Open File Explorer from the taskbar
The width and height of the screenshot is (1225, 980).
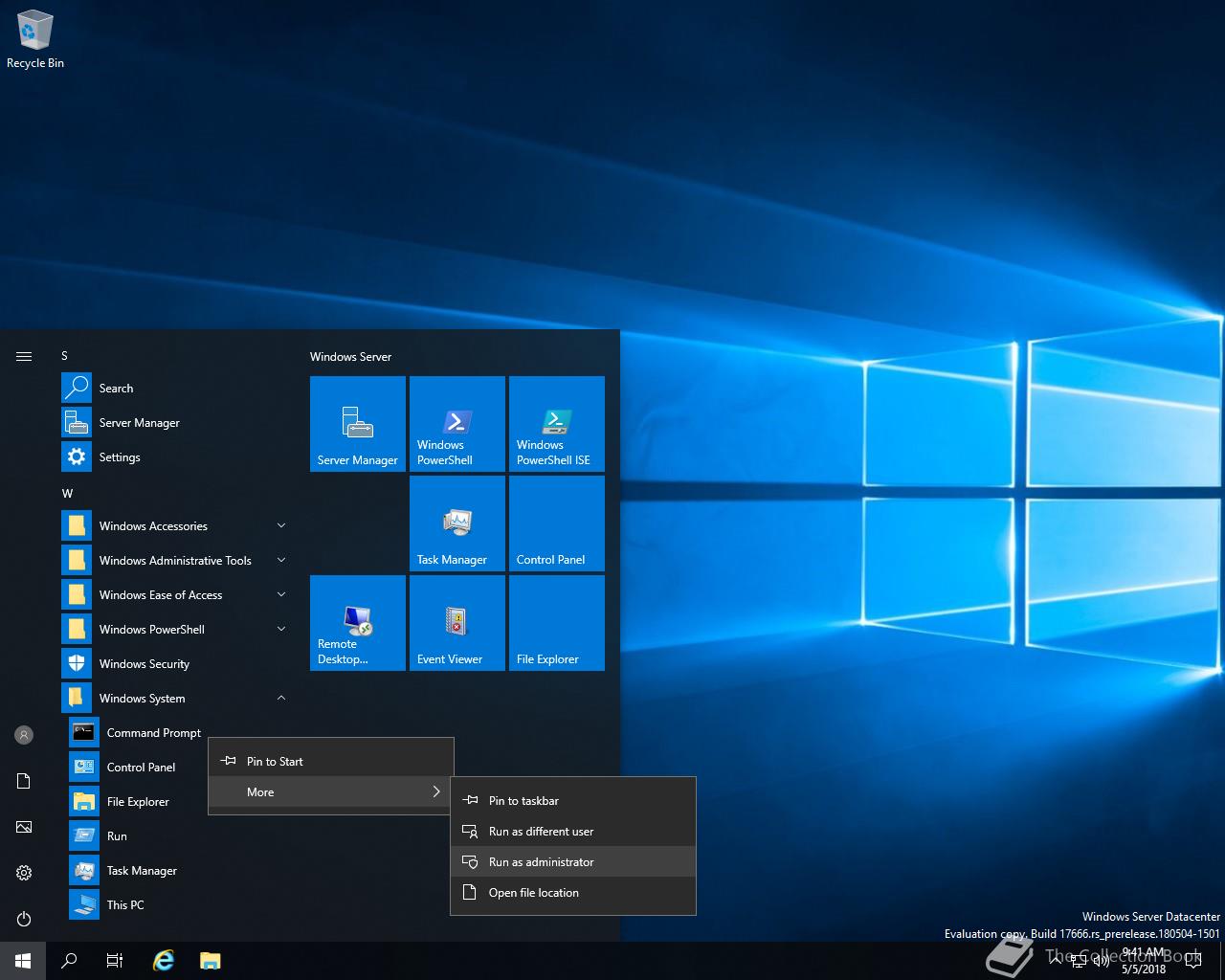click(210, 961)
